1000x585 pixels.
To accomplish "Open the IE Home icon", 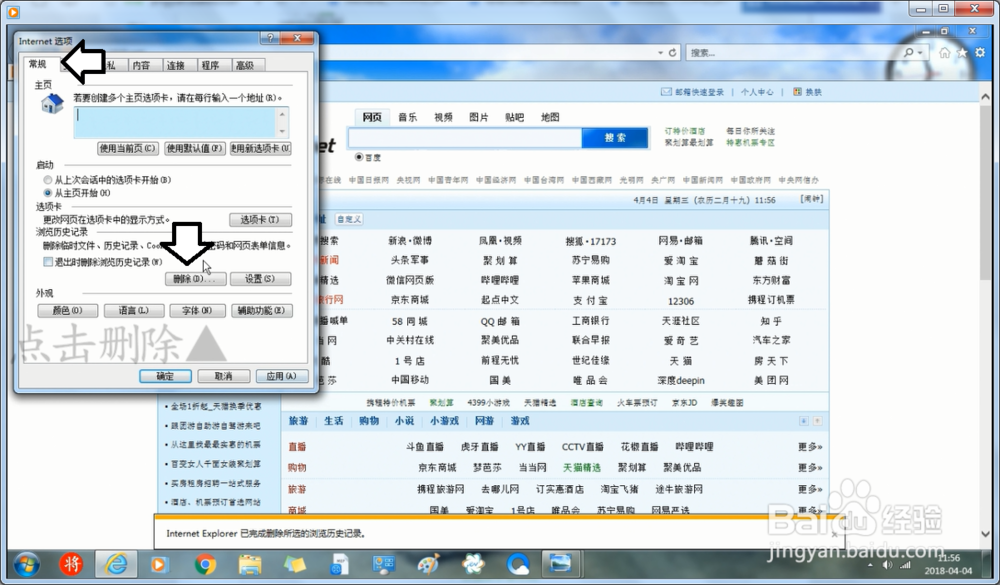I will click(x=945, y=53).
